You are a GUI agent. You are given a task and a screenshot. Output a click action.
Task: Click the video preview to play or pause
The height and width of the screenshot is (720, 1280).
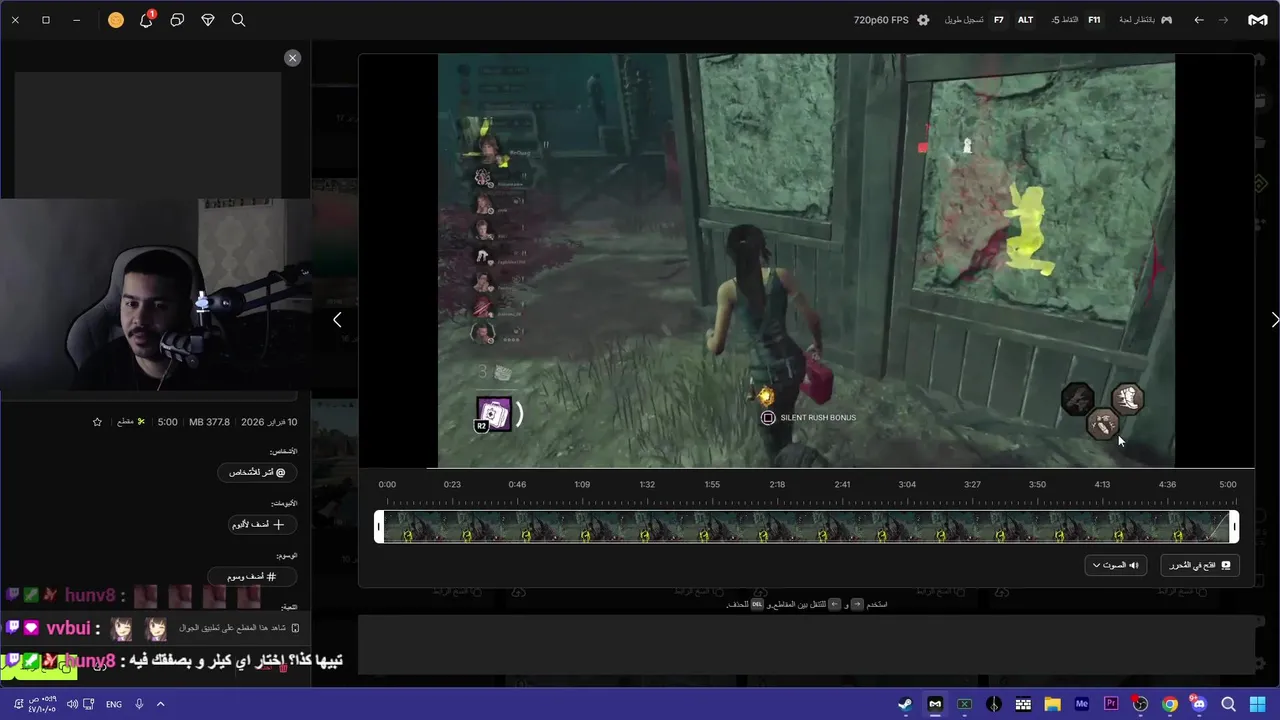806,260
